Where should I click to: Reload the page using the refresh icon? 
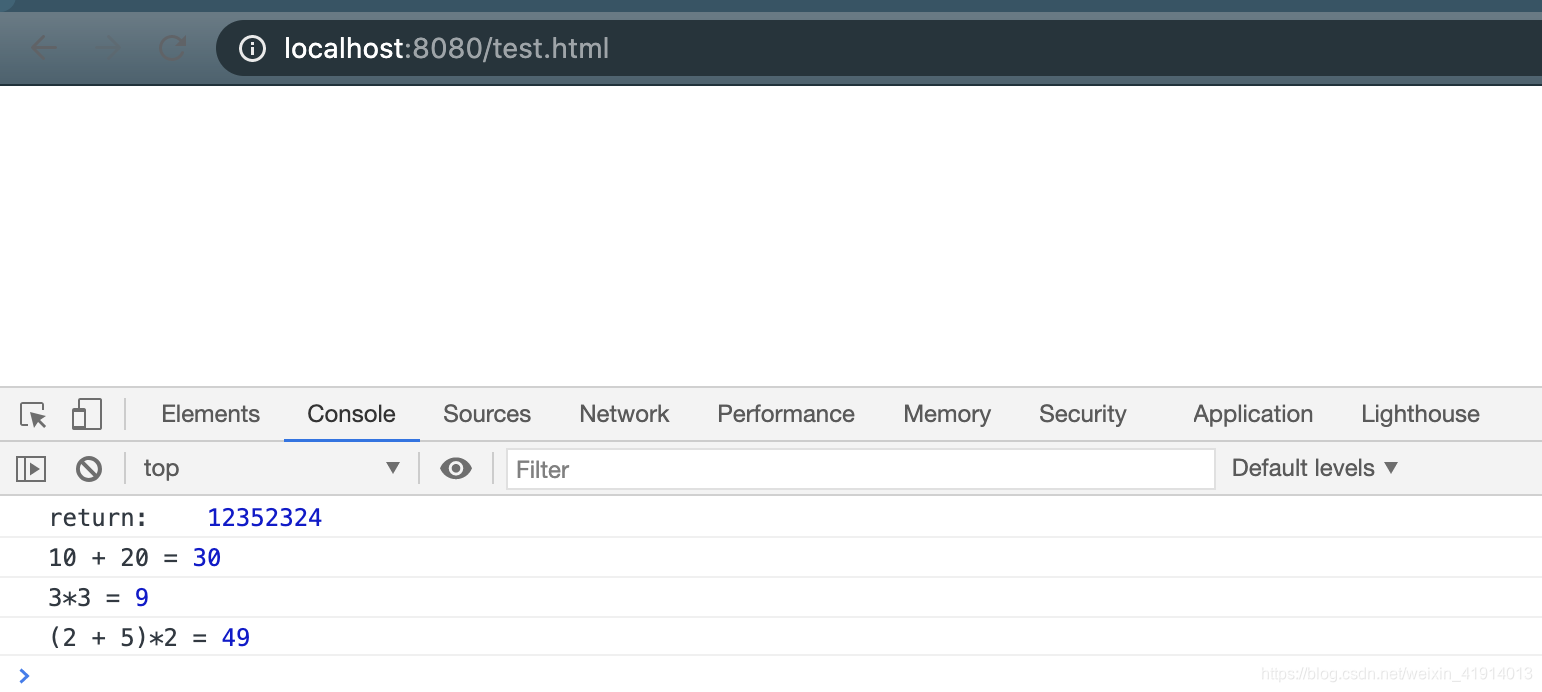(173, 48)
